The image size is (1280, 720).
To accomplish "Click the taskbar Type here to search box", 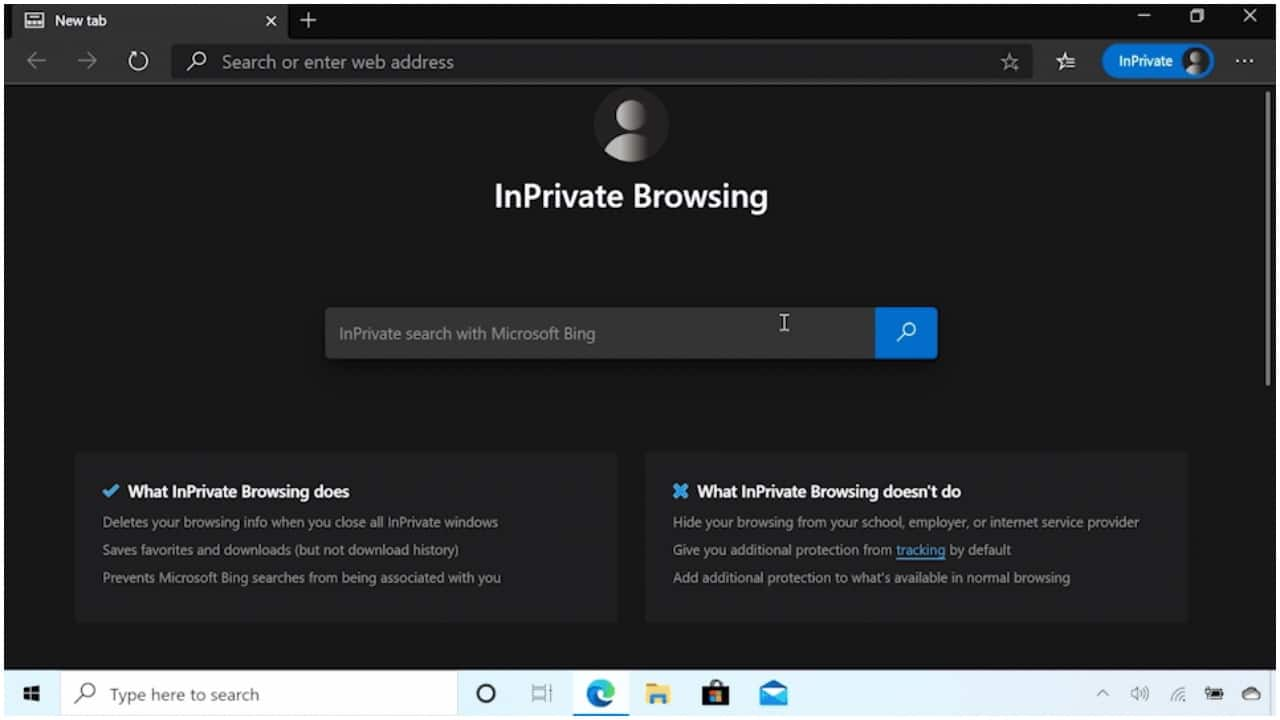I will point(258,694).
